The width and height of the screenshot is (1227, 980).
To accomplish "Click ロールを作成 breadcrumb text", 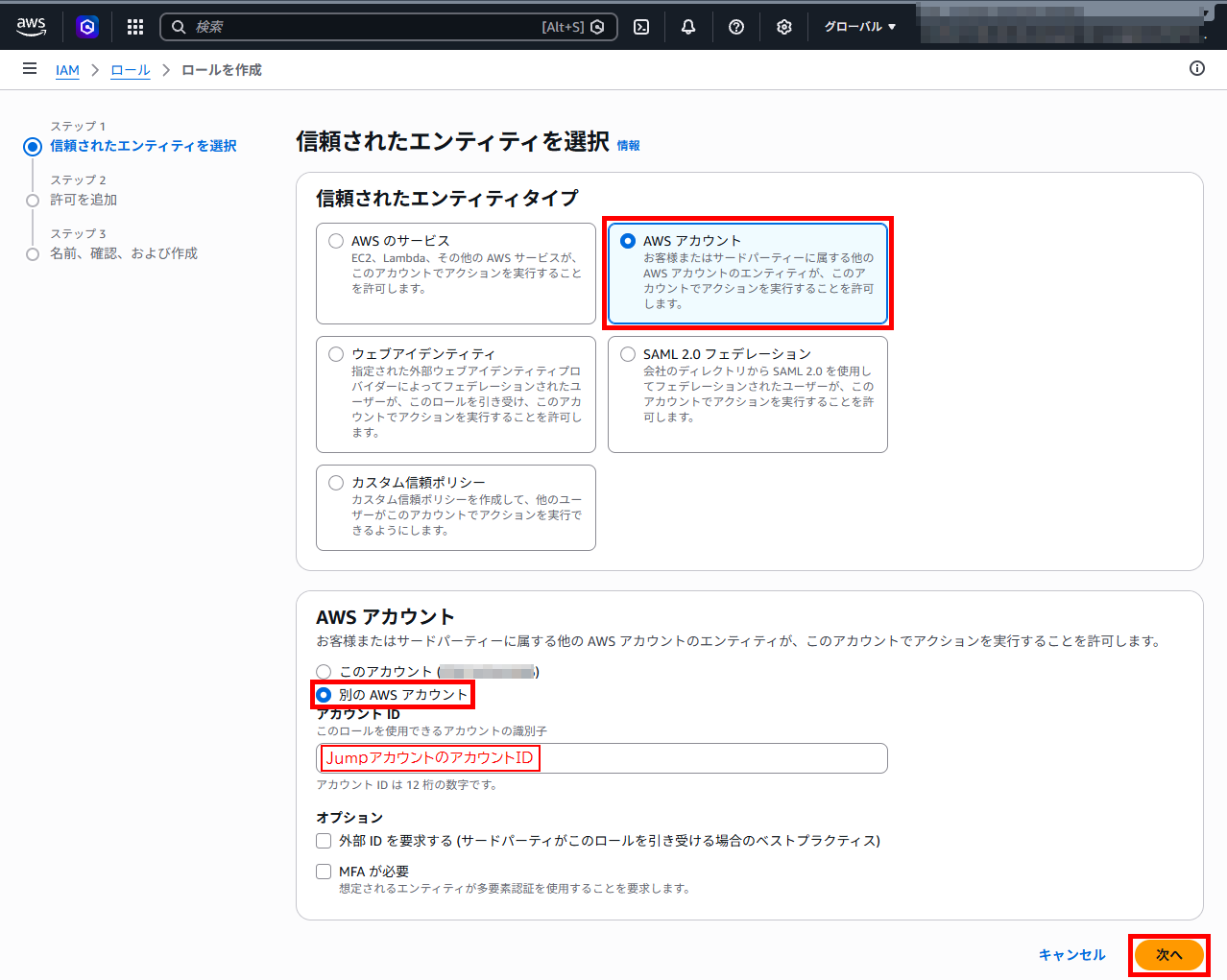I will (x=222, y=70).
